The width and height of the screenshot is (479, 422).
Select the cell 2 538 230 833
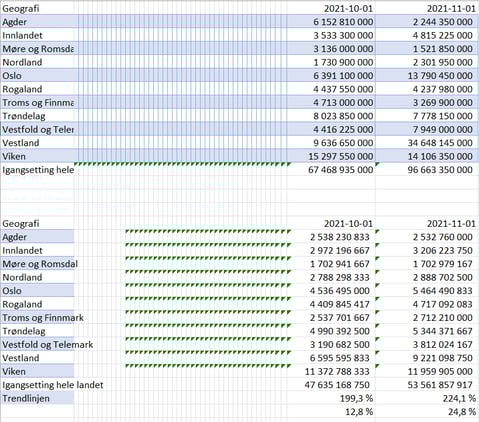click(340, 237)
